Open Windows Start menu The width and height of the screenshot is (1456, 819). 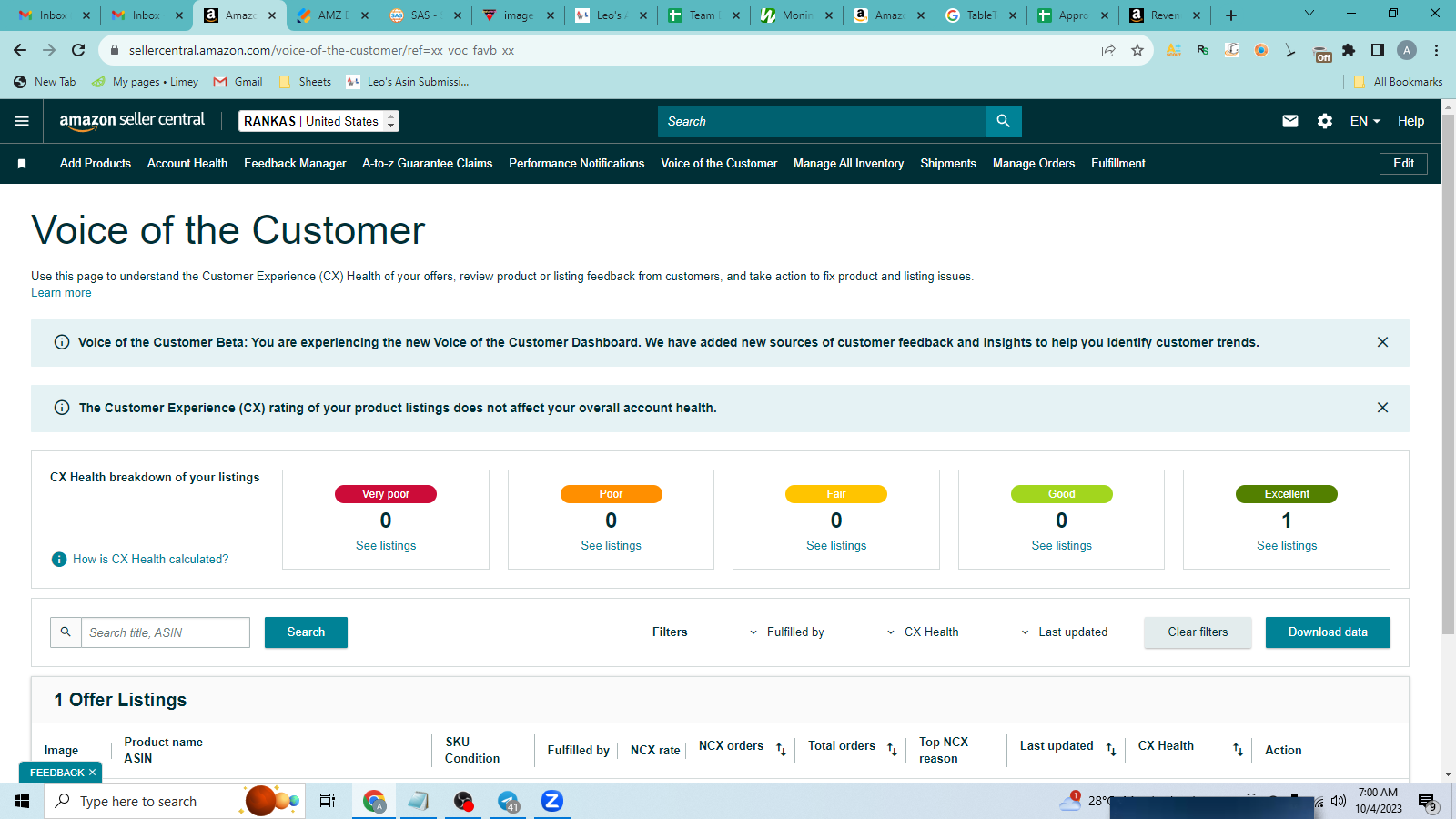click(x=22, y=801)
